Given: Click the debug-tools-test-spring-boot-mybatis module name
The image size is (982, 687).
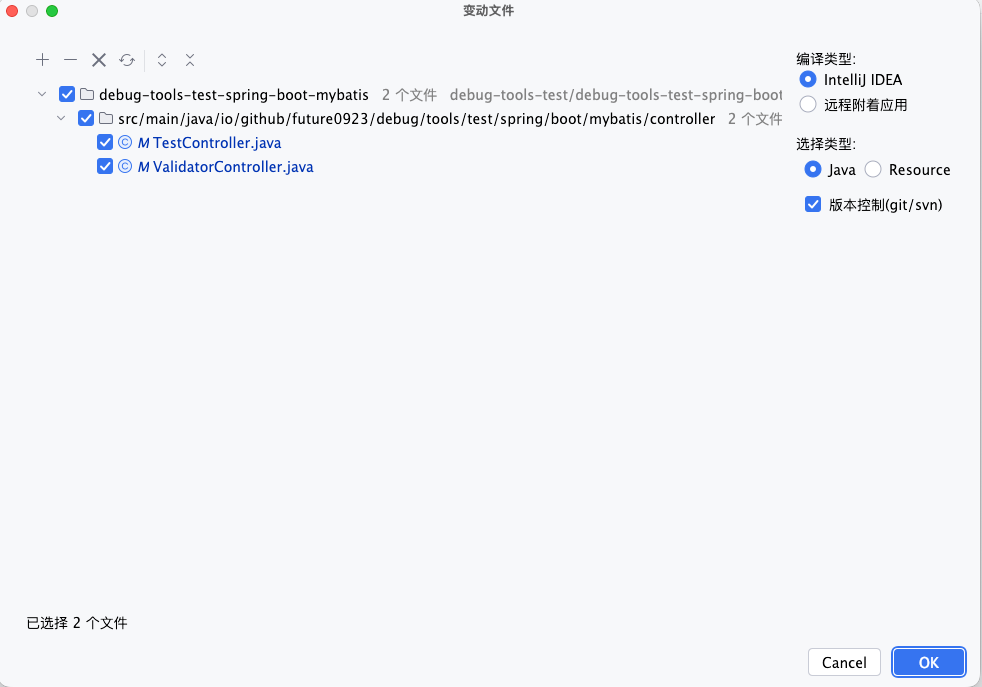Looking at the screenshot, I should 234,95.
